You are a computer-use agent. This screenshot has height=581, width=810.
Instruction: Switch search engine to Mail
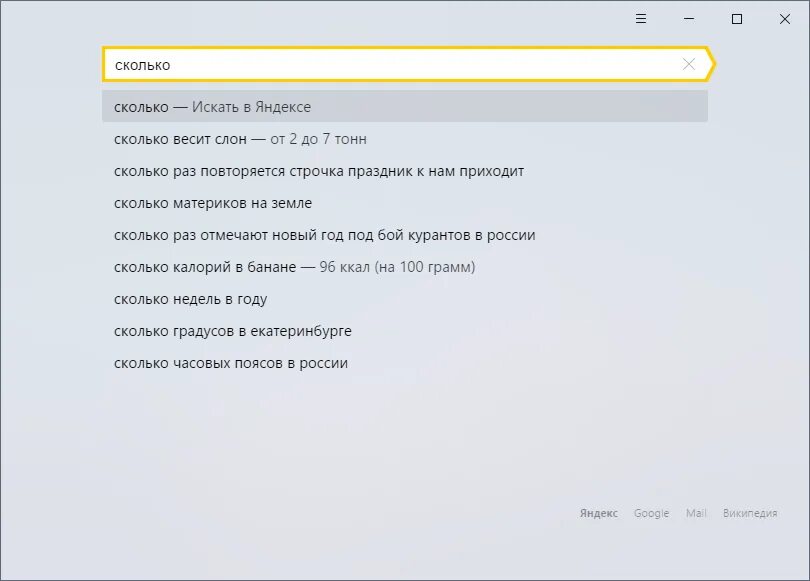[x=696, y=513]
